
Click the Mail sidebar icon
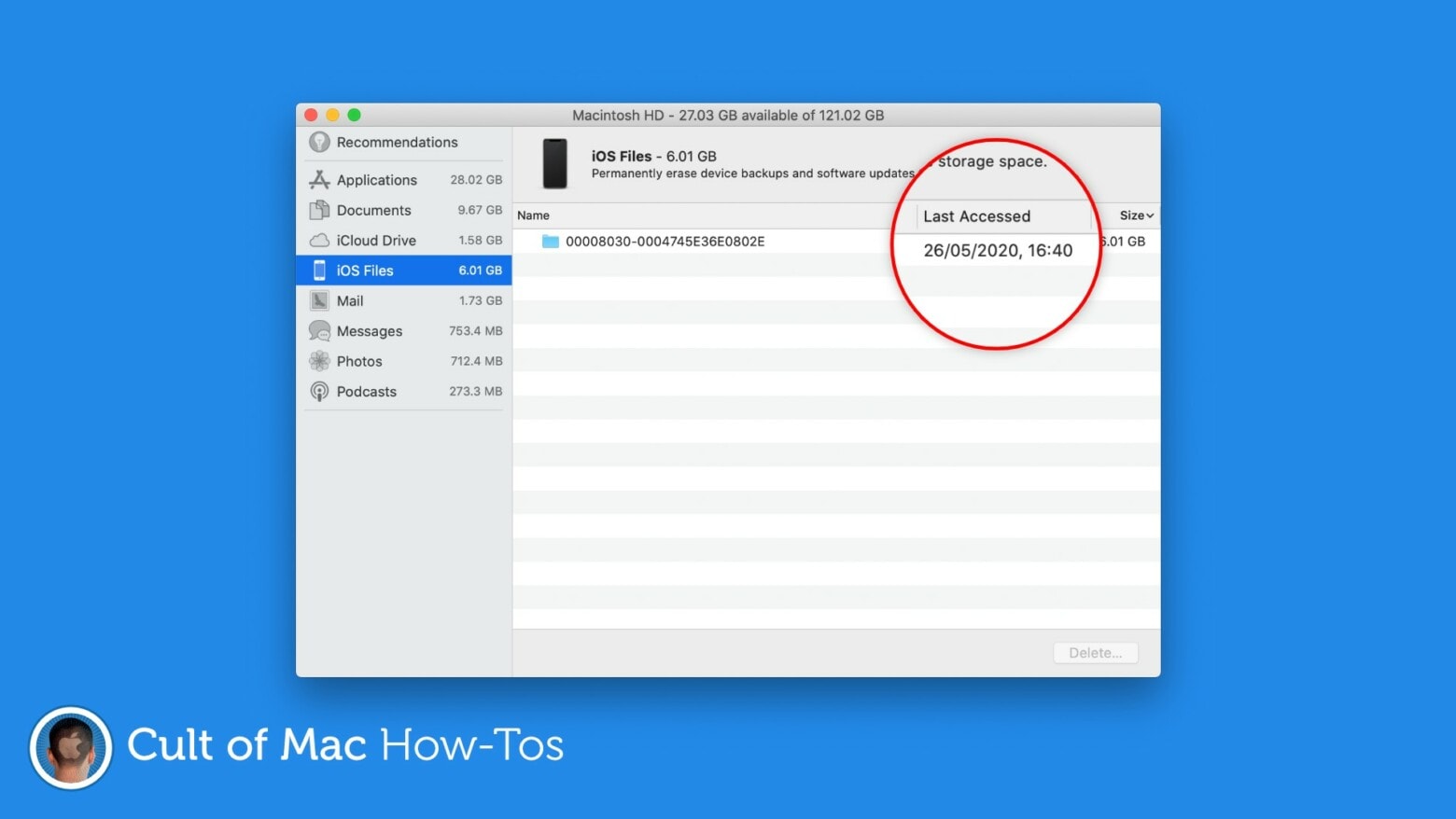[319, 300]
